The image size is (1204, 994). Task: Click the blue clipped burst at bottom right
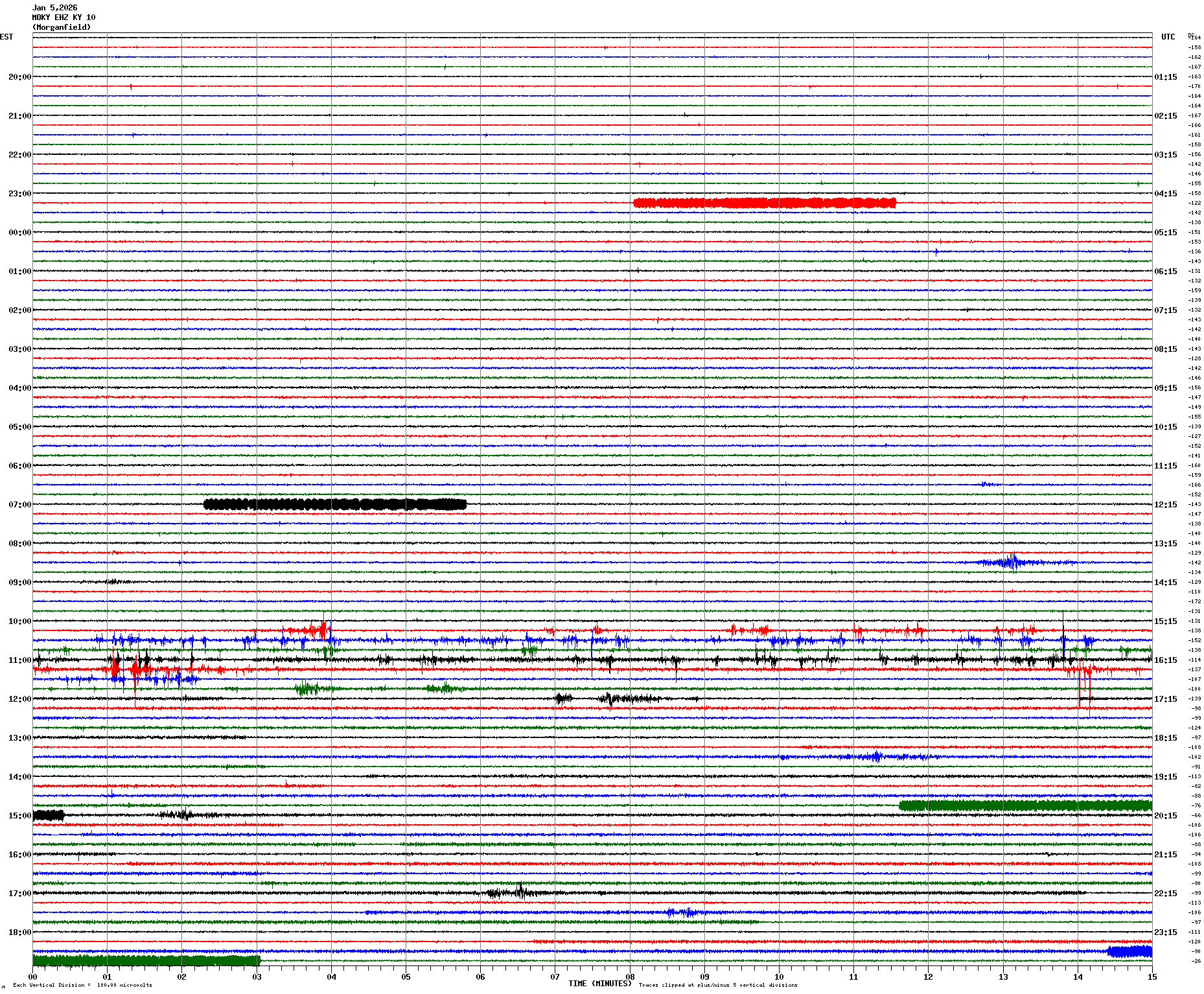point(1129,951)
